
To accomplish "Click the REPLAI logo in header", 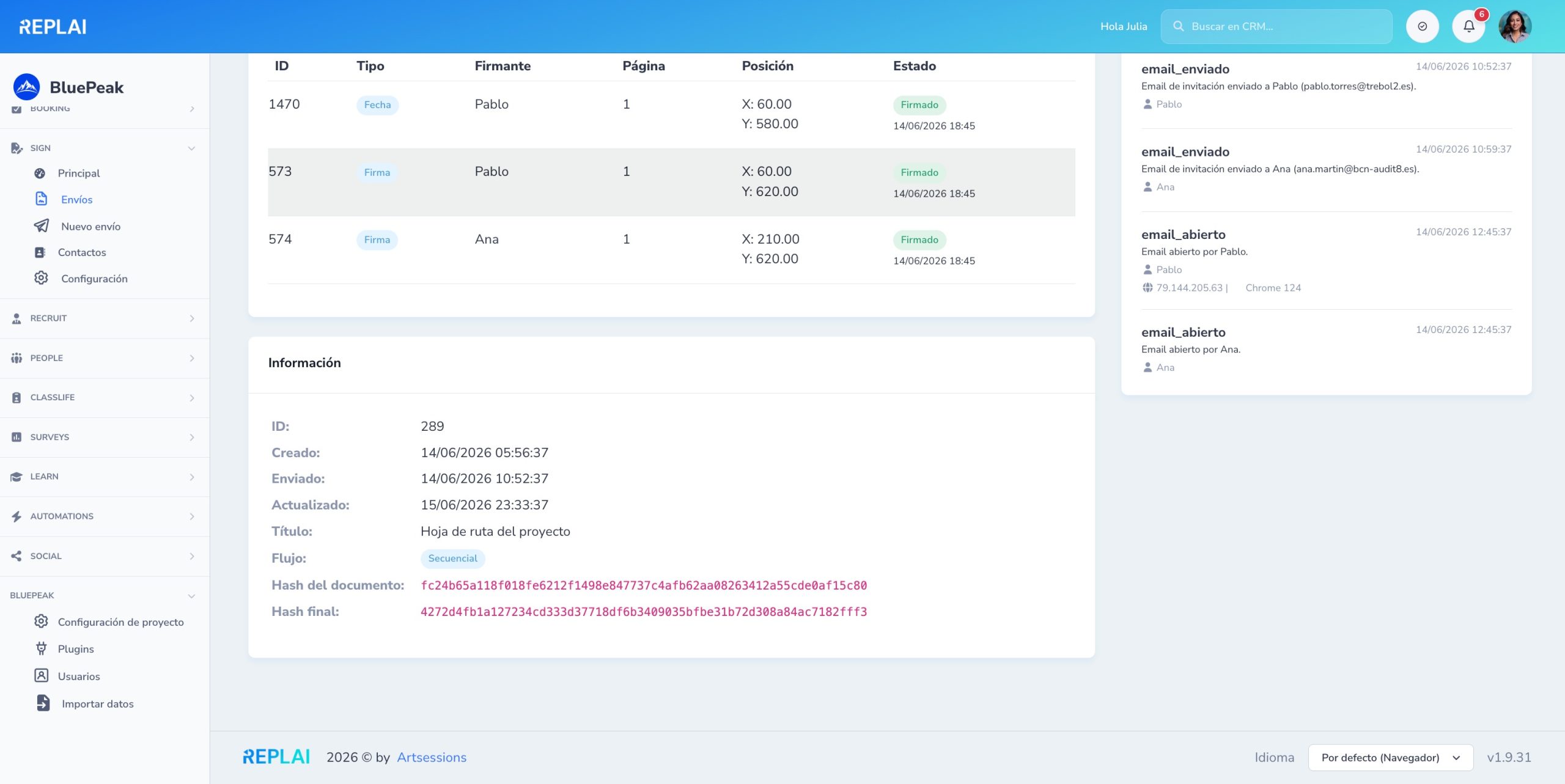I will point(53,26).
